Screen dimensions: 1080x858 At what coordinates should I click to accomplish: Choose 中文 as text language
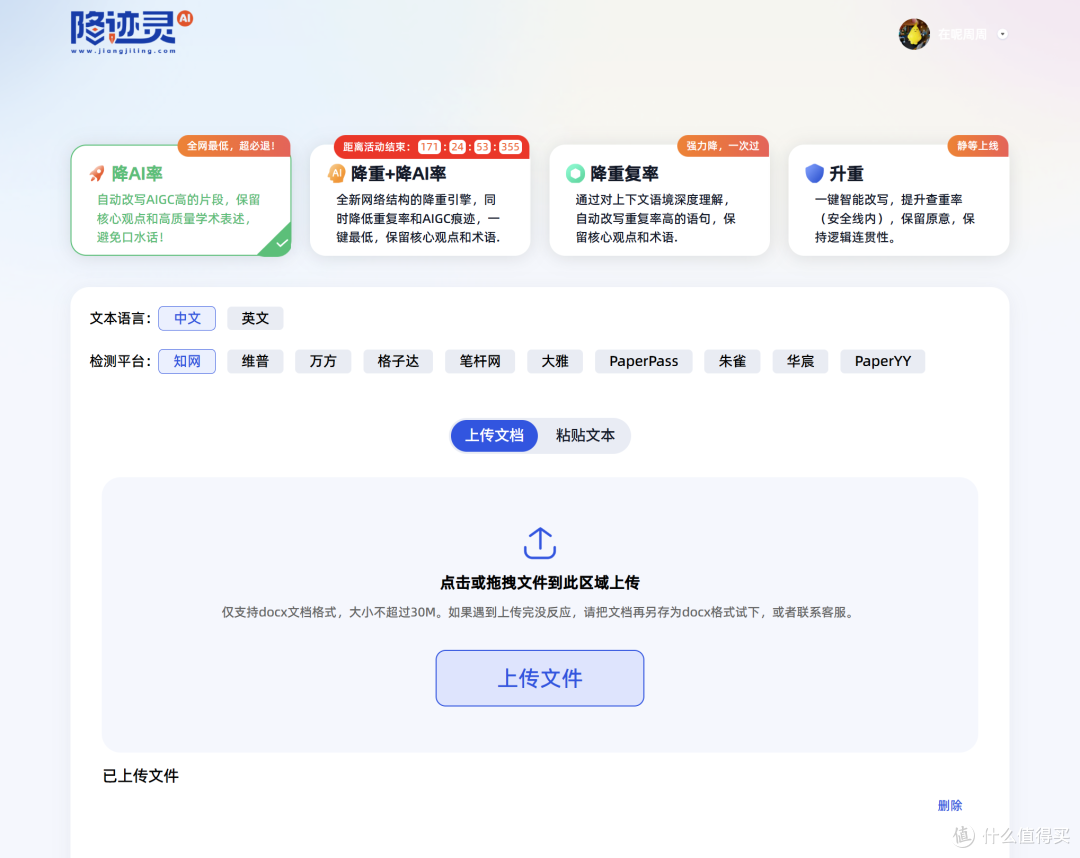[187, 318]
